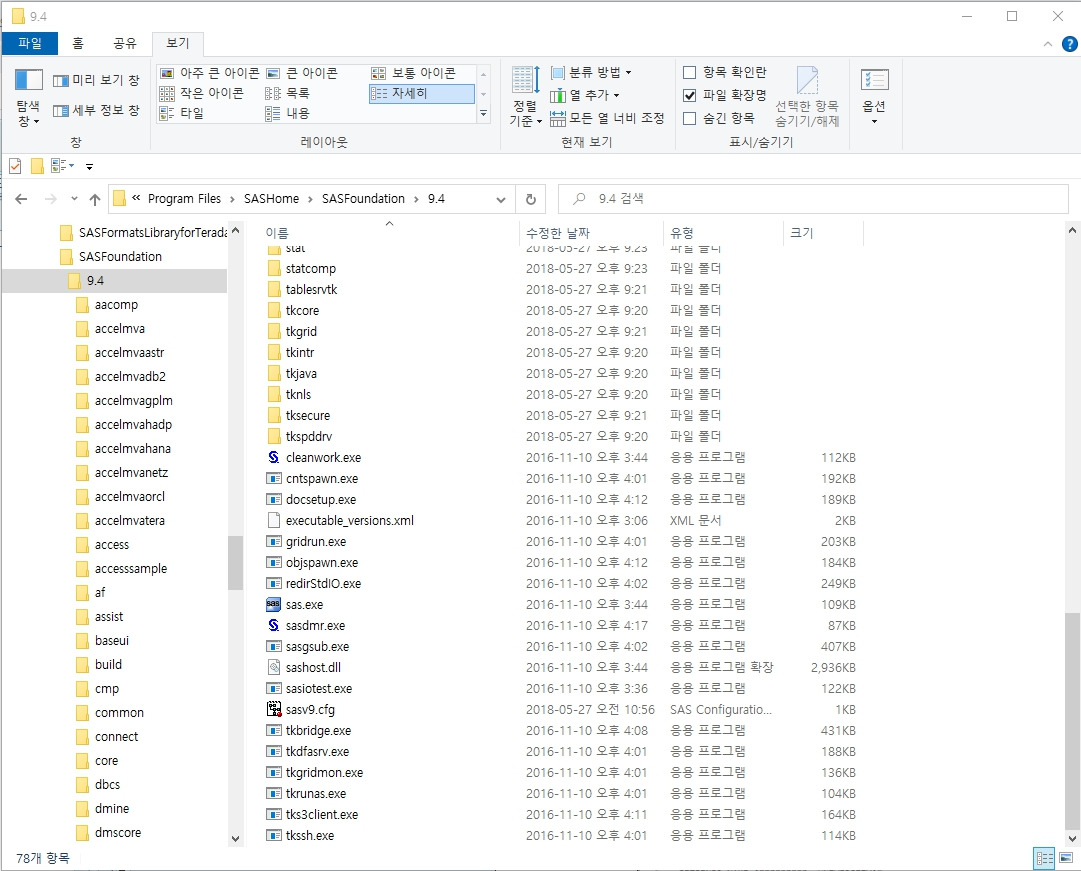Select cleanworks.exe file icon
1081x871 pixels.
(274, 457)
